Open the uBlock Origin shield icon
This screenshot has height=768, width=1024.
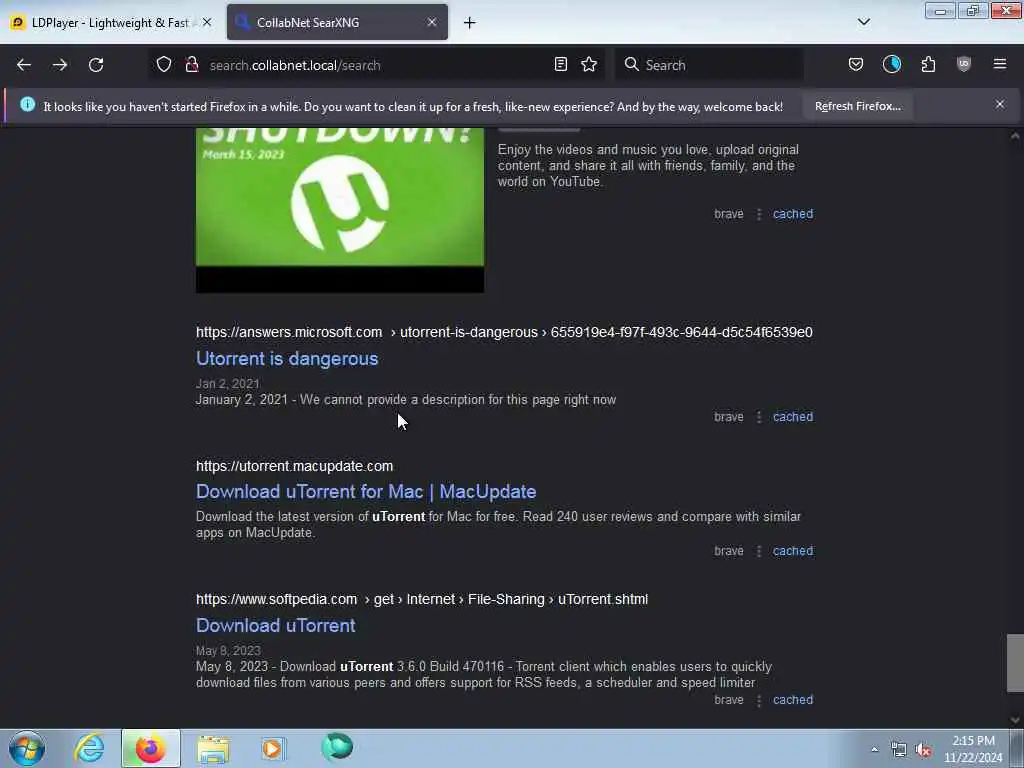coord(964,64)
